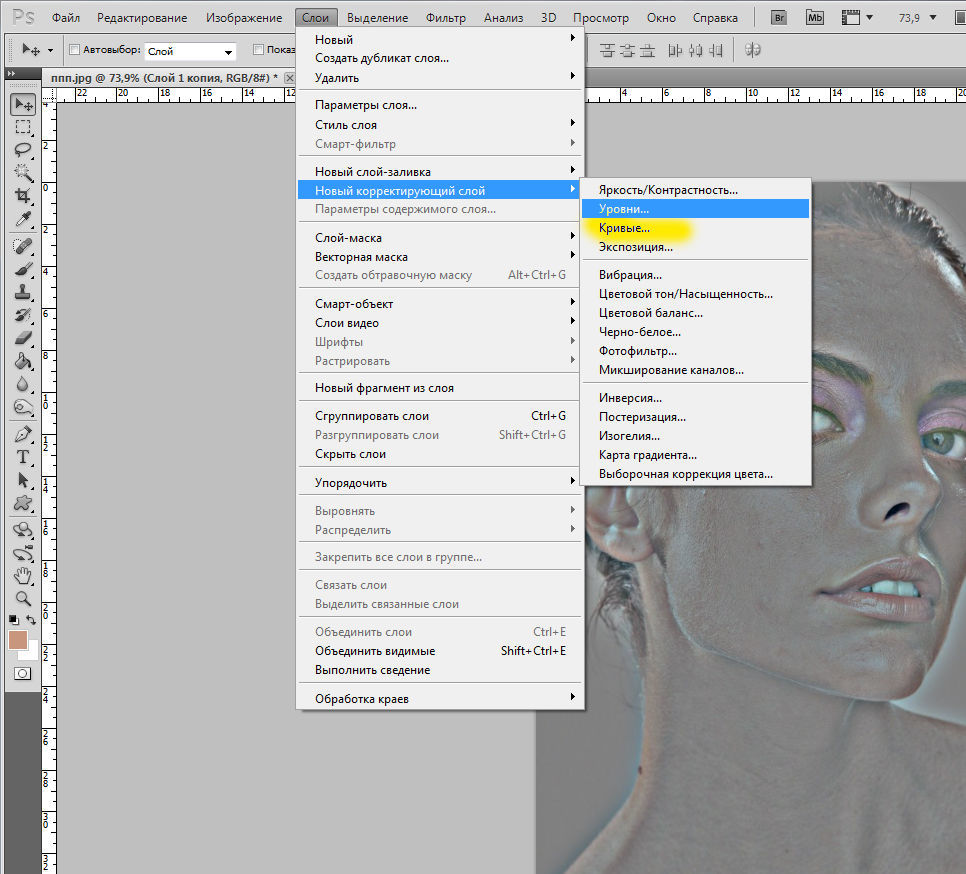Screen dimensions: 966x874
Task: Select the Quick Selection tool
Action: [23, 172]
